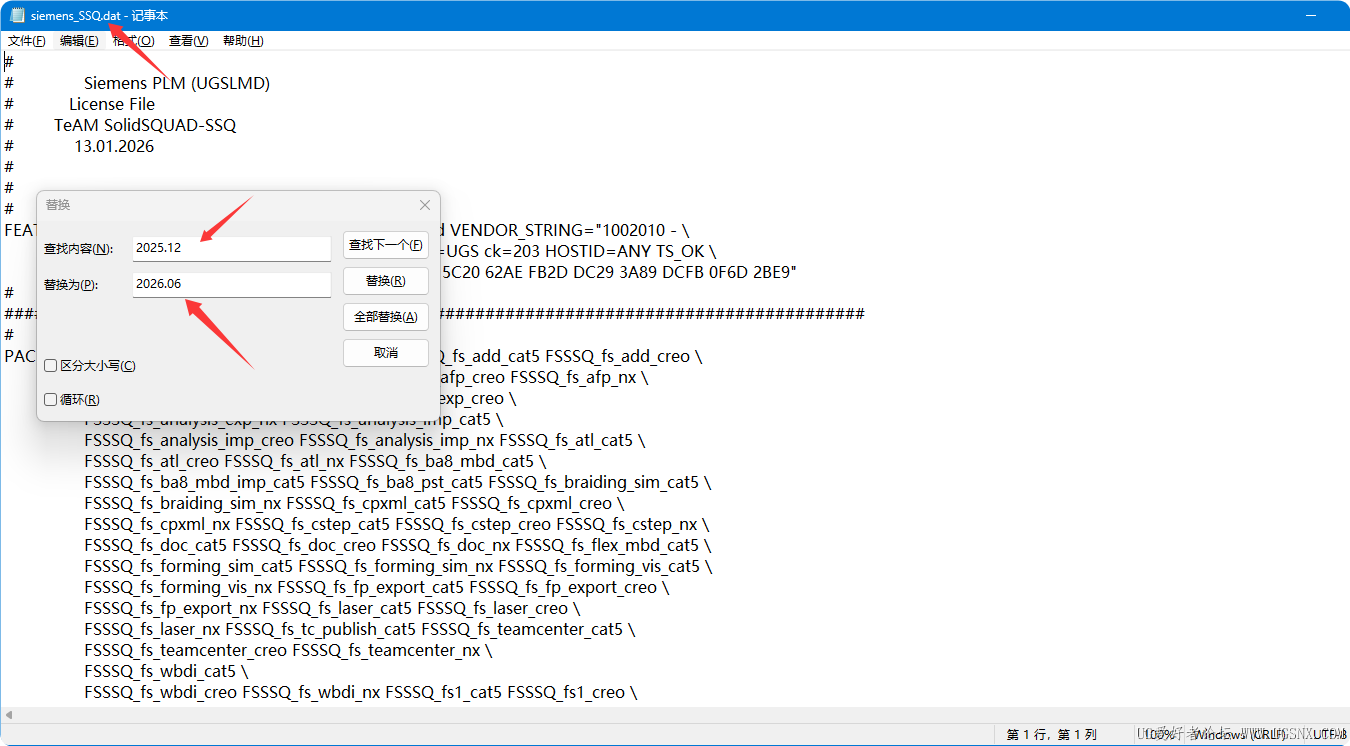Click the 取消 button
1350x746 pixels.
[x=386, y=353]
